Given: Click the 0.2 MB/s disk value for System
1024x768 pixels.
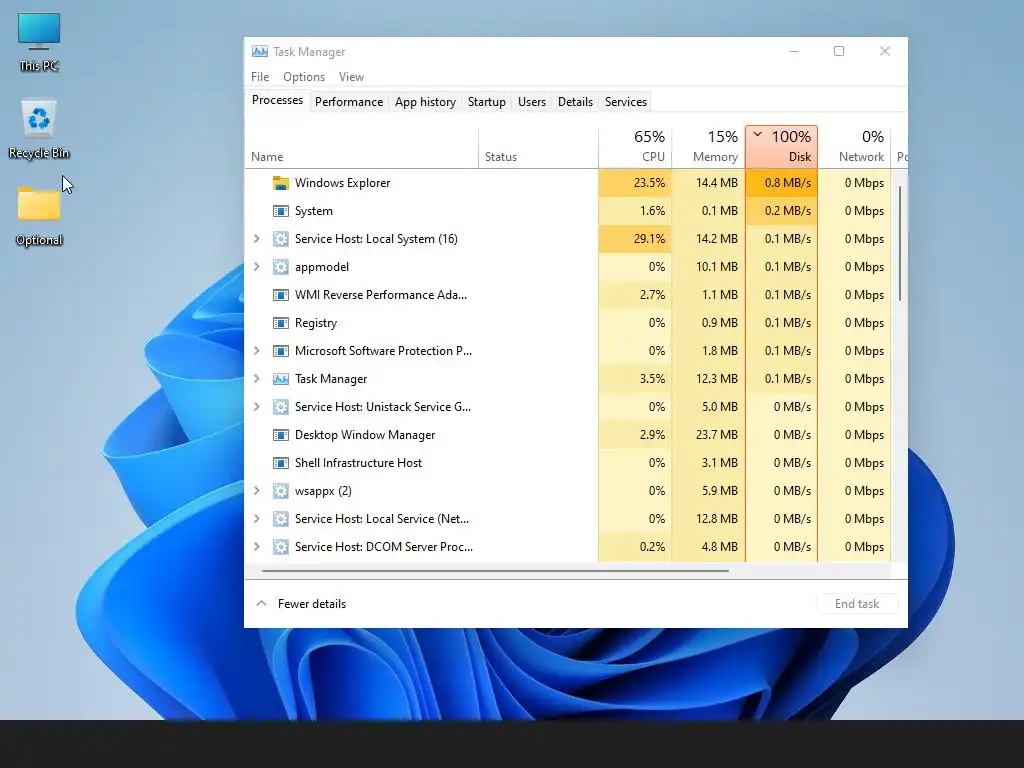Looking at the screenshot, I should [x=782, y=211].
